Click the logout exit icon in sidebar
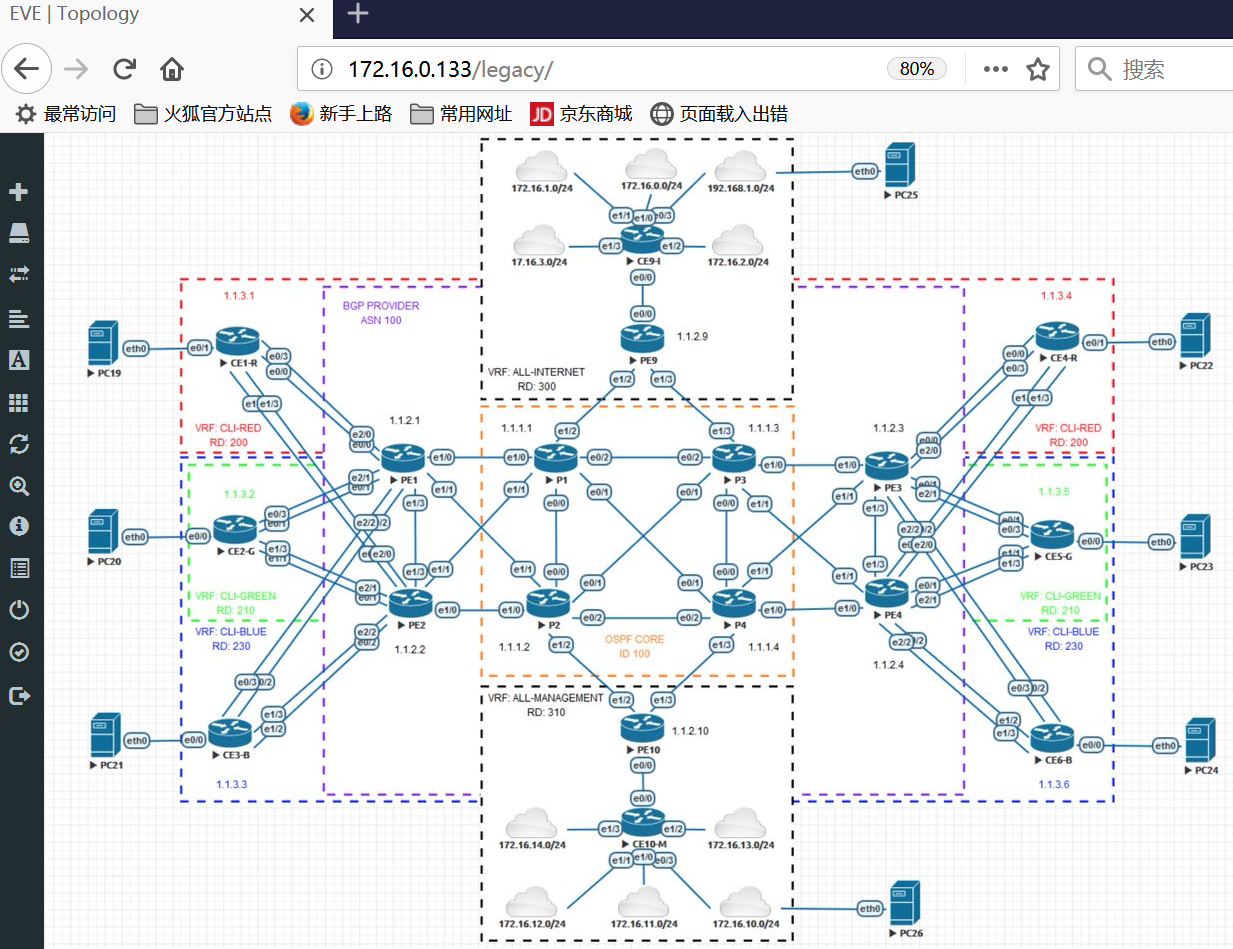The image size is (1233, 949). [x=19, y=695]
